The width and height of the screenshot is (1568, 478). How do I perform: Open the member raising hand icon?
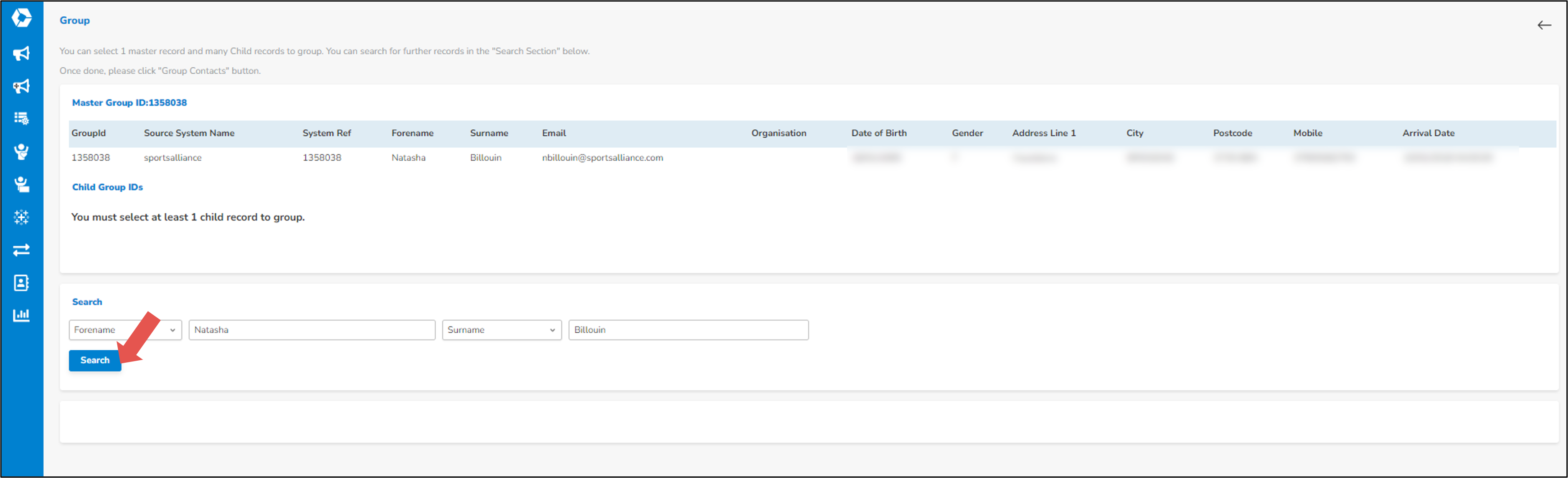tap(21, 184)
